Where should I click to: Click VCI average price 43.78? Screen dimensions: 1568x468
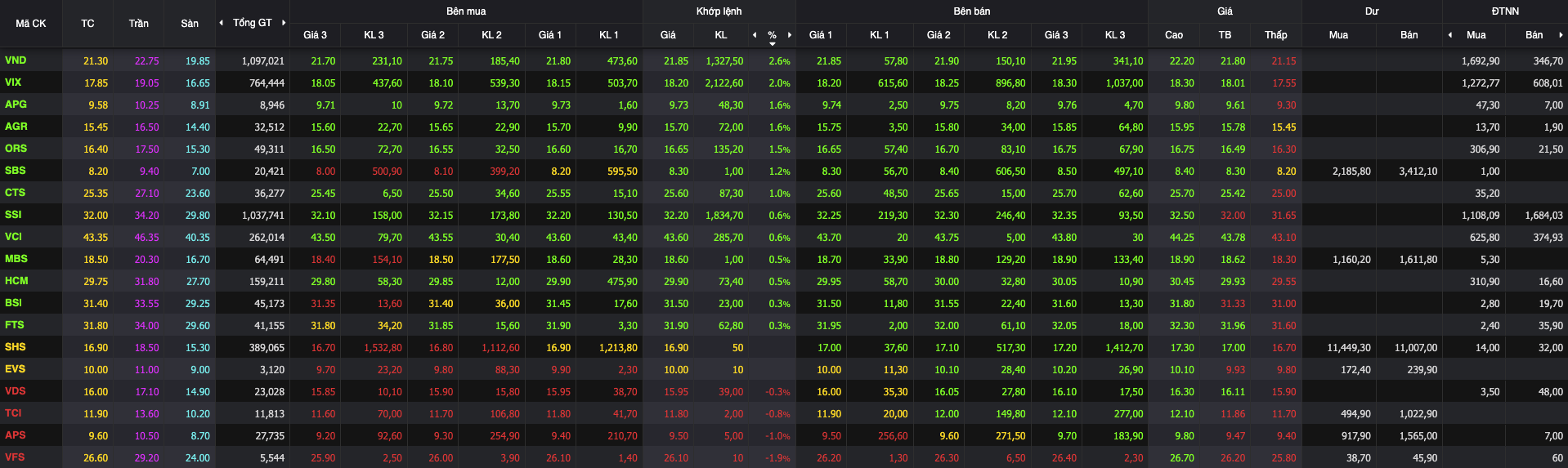(x=1233, y=238)
